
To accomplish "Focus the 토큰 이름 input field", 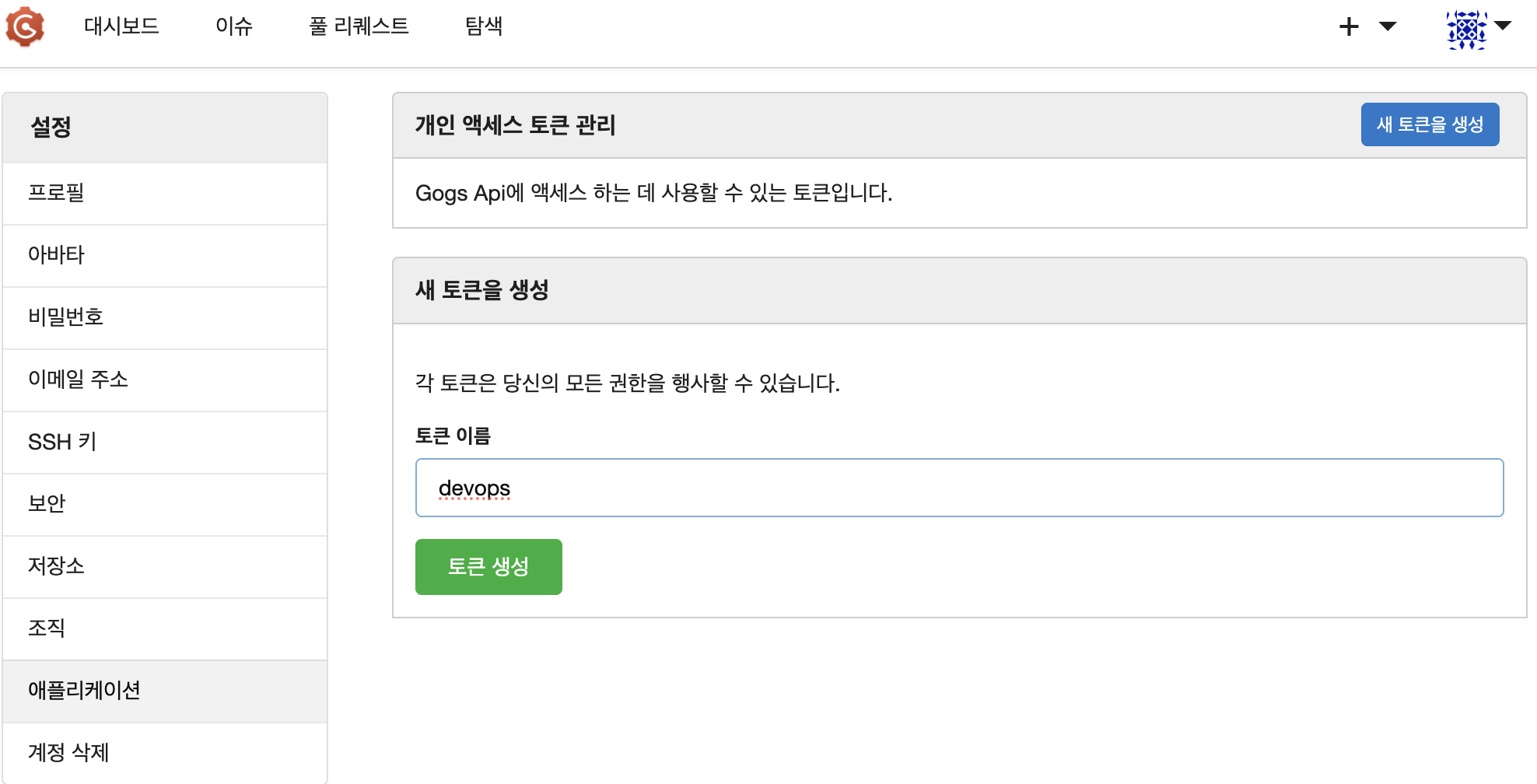I will coord(959,488).
